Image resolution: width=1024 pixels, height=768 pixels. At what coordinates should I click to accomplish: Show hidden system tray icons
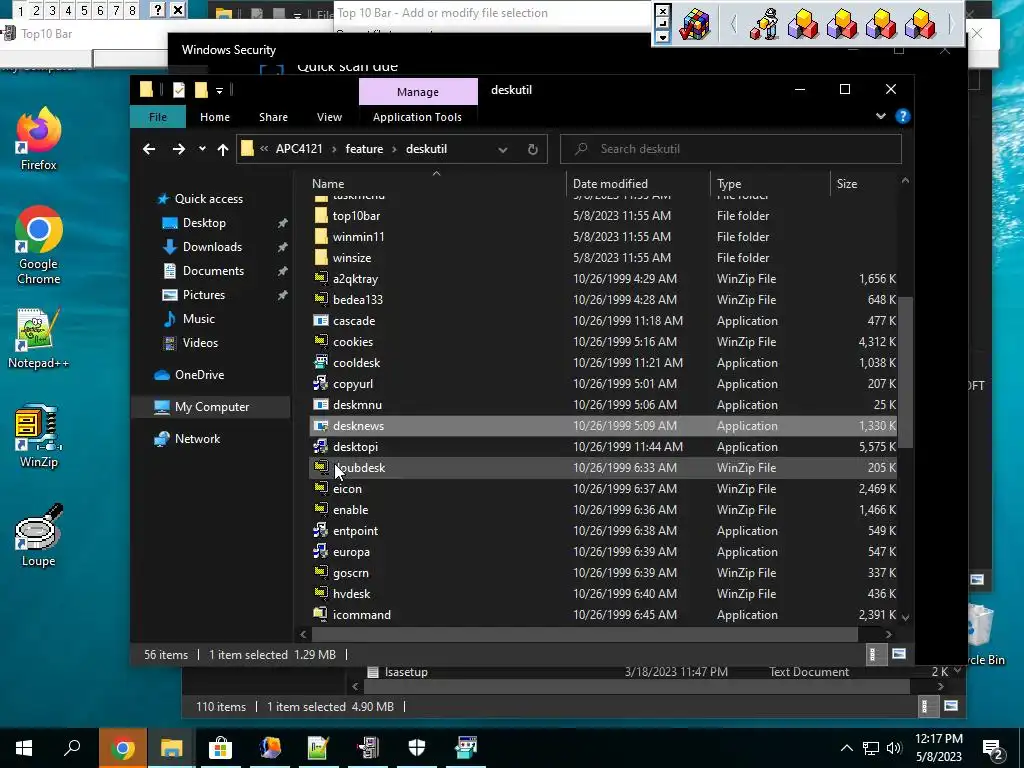point(846,748)
